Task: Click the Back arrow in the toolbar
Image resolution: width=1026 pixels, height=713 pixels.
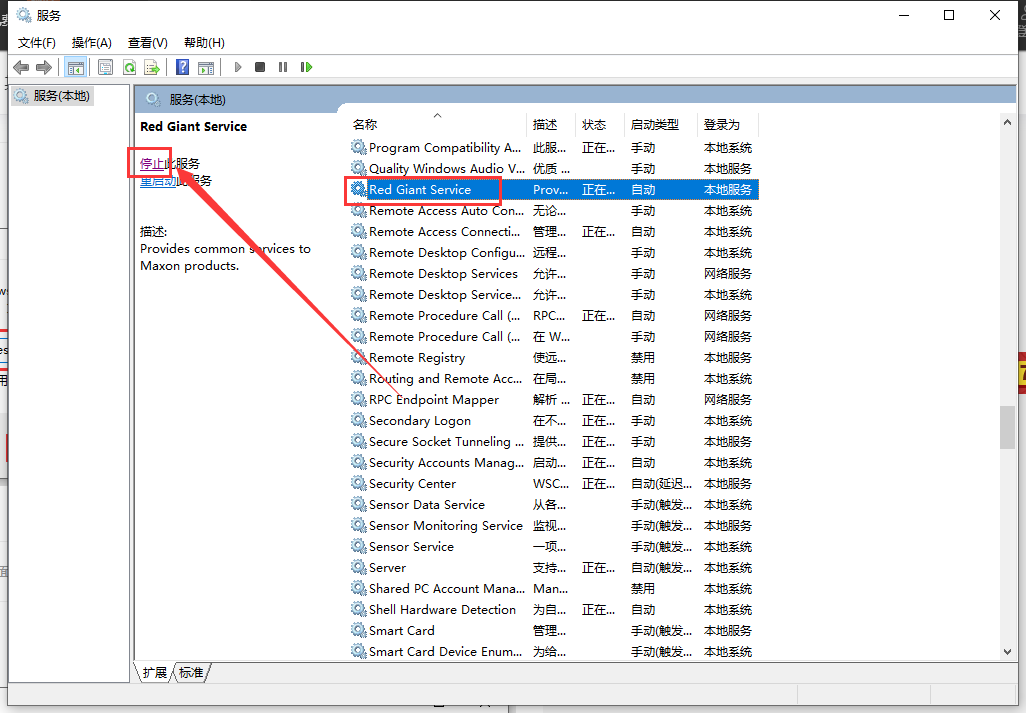Action: click(x=22, y=67)
